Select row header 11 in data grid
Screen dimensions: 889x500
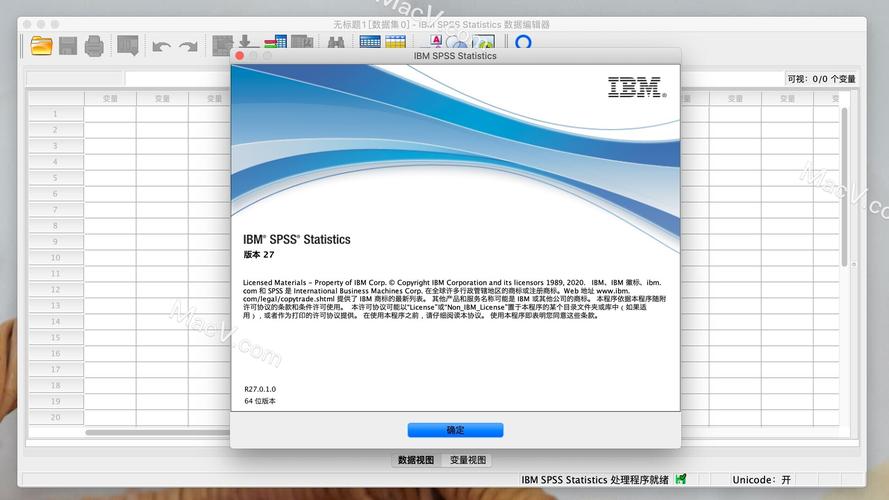56,273
